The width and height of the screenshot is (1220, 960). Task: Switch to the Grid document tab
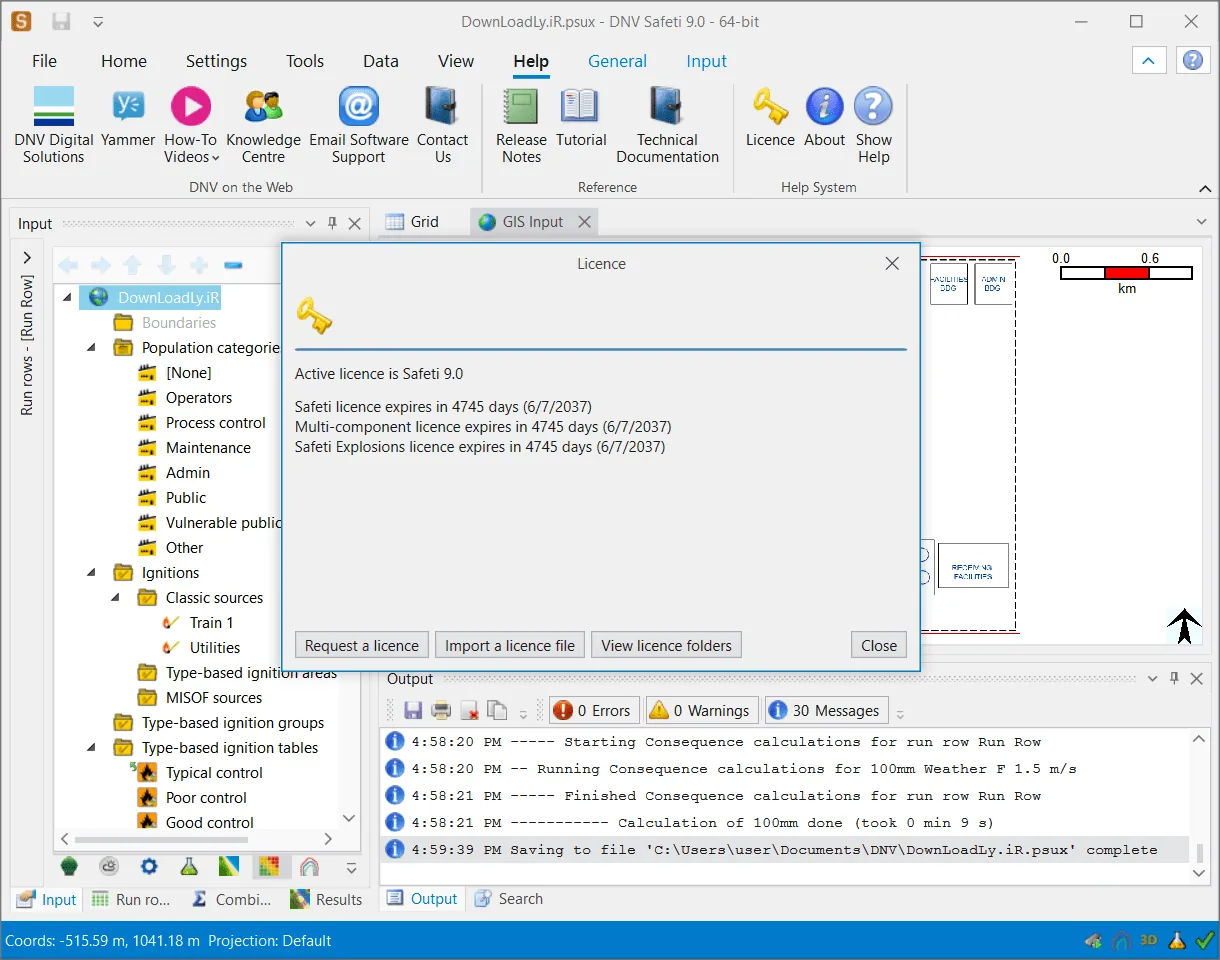pyautogui.click(x=412, y=222)
